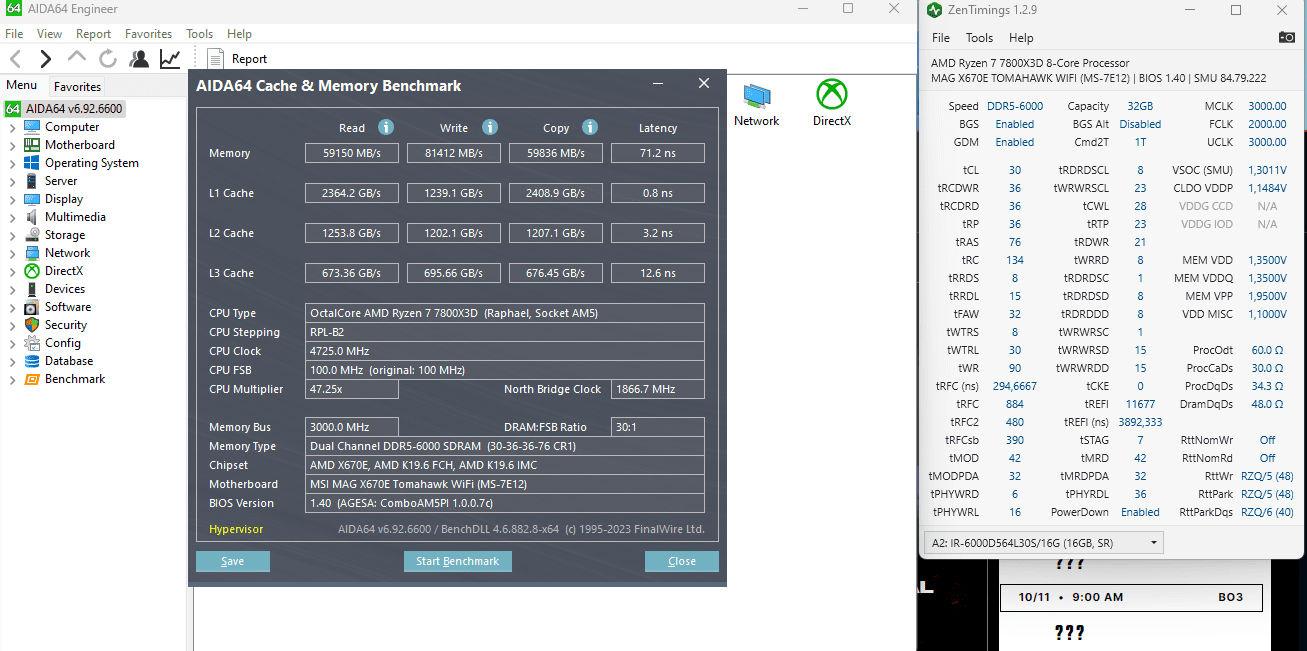Select the Security shield tree icon
The image size is (1307, 651).
31,325
